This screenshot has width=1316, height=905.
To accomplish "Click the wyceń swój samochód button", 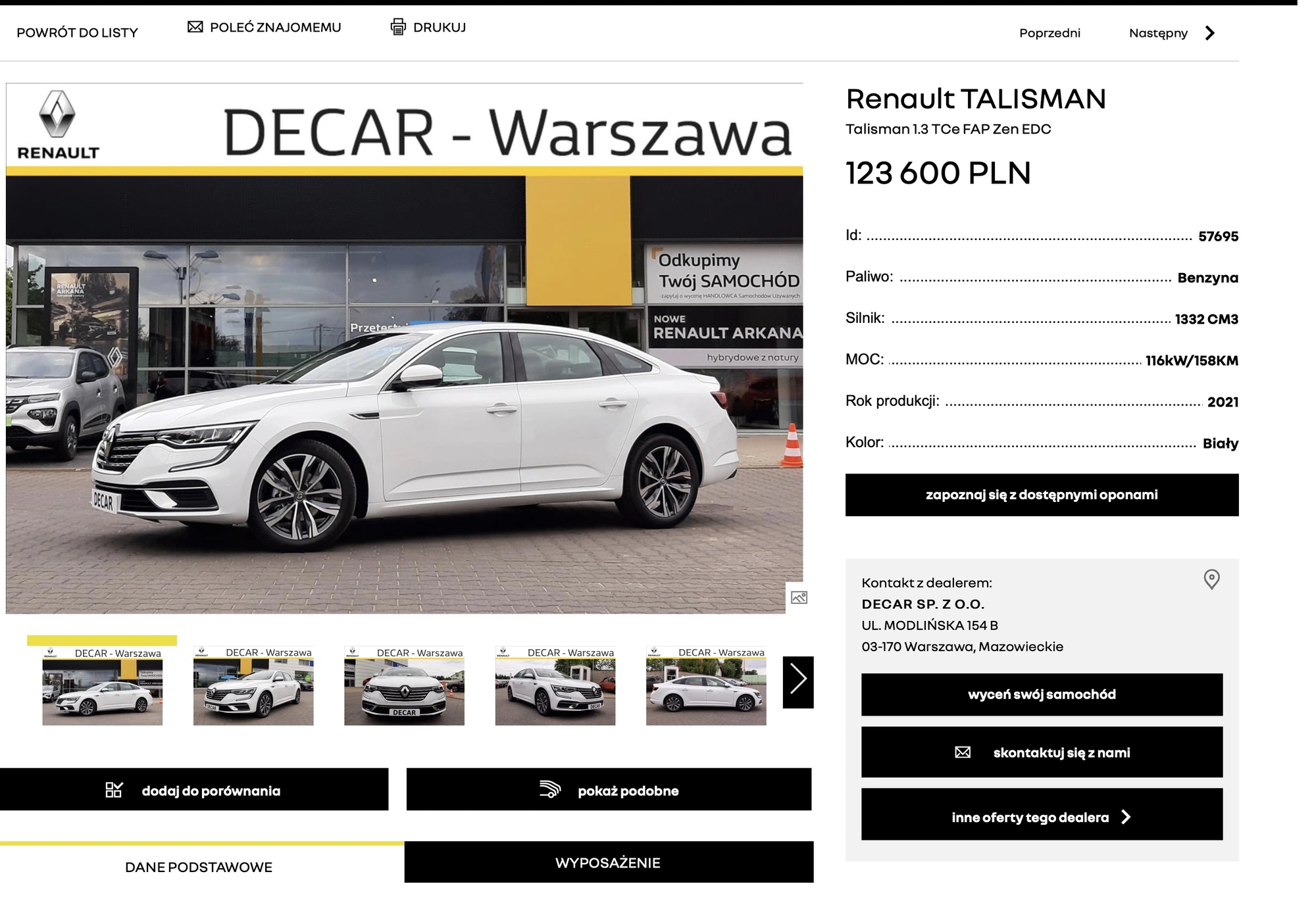I will click(x=1042, y=695).
